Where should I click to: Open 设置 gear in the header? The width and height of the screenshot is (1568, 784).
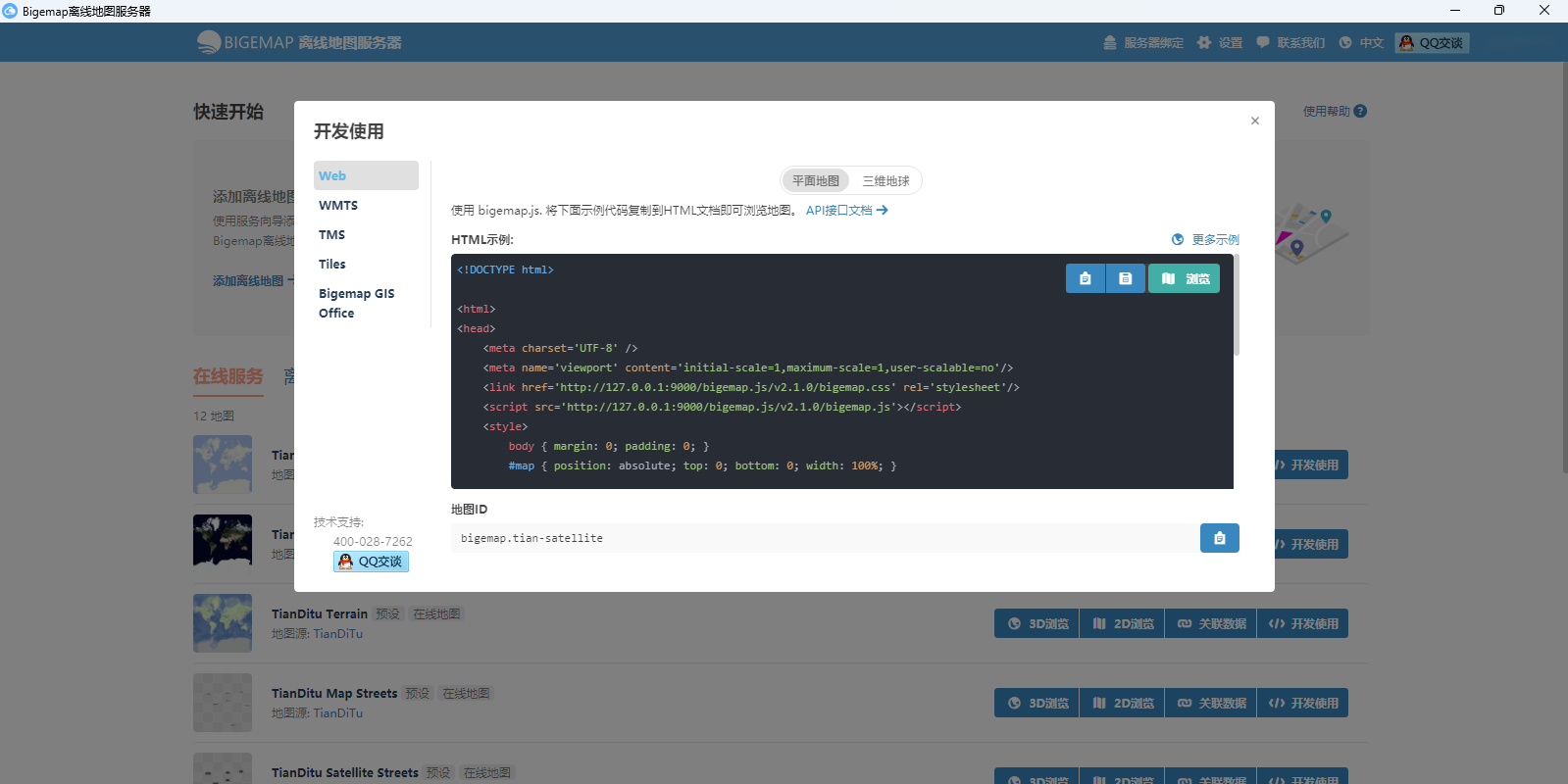tap(1220, 43)
